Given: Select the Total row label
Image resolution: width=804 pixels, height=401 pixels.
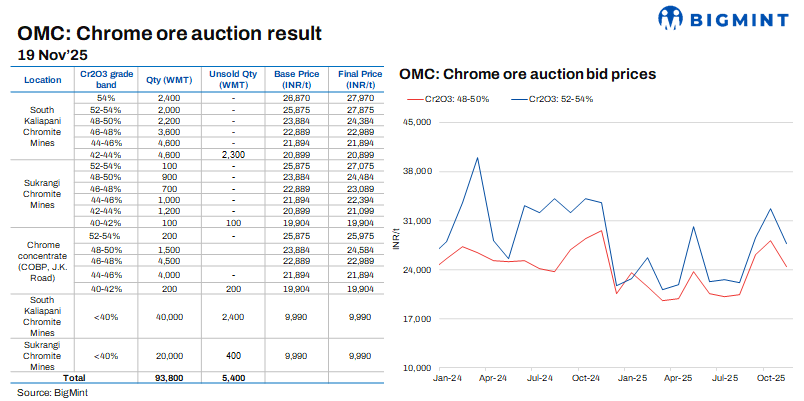Looking at the screenshot, I should [74, 379].
